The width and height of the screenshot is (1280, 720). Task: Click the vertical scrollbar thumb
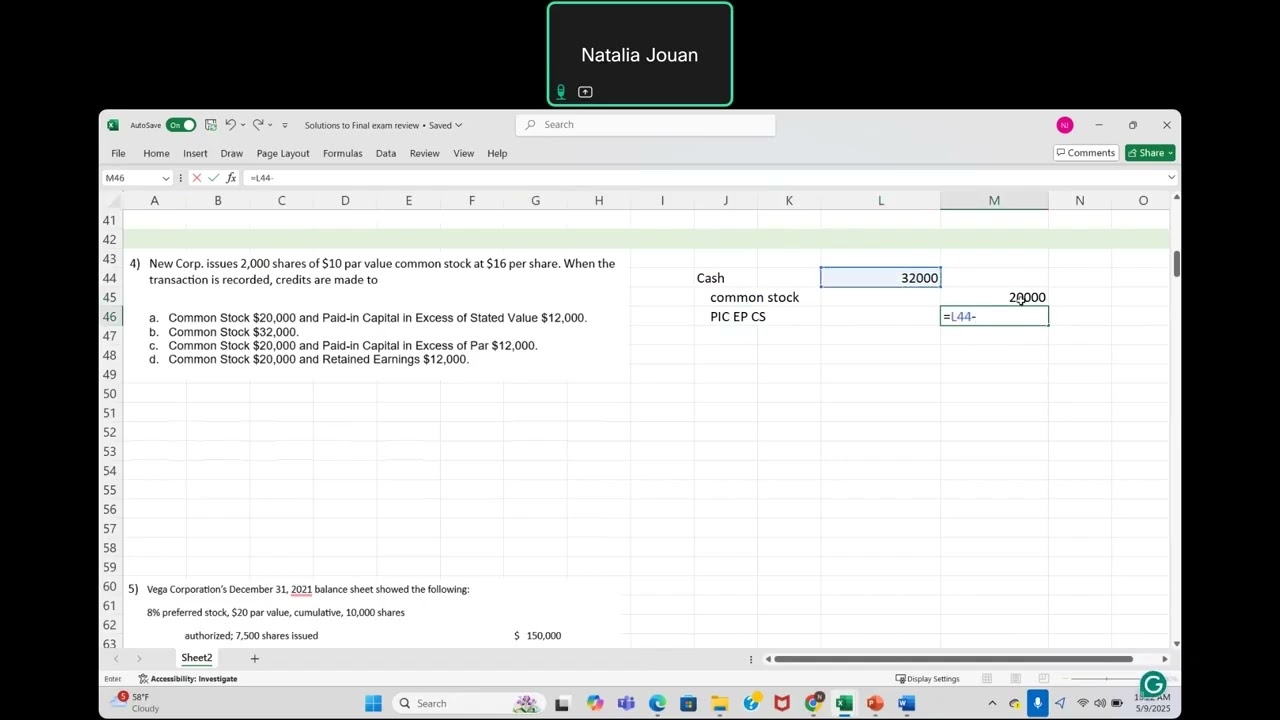point(1176,264)
